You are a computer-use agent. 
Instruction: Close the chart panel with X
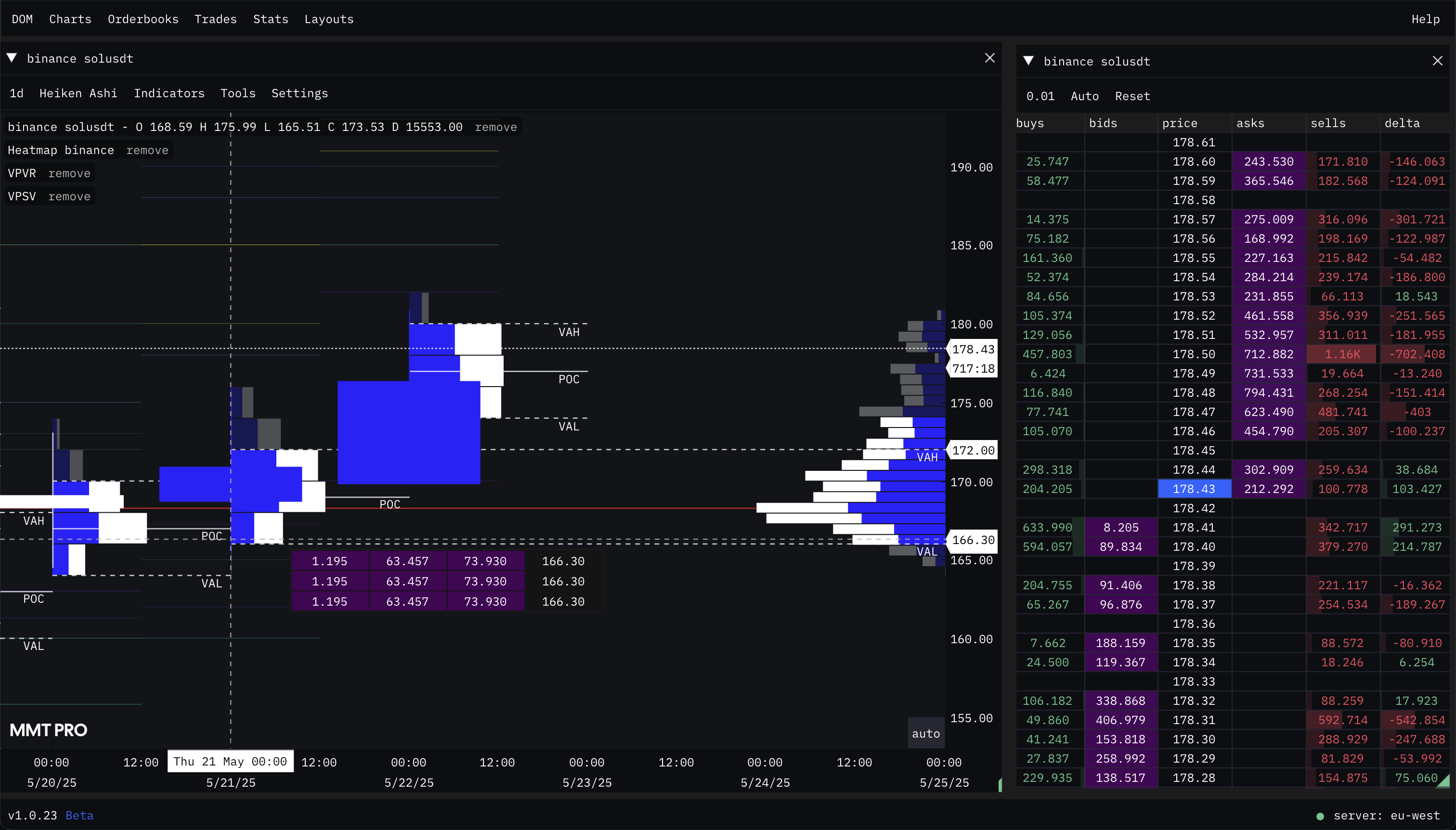989,58
